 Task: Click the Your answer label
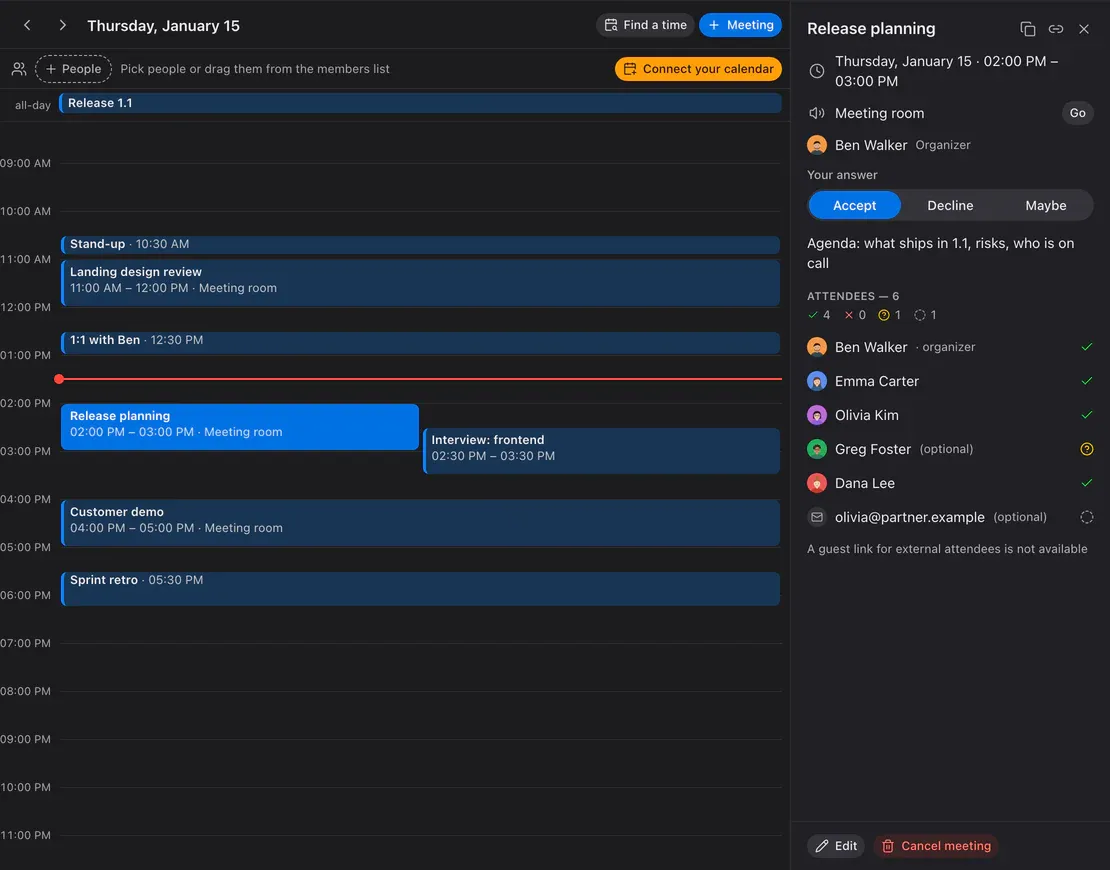(x=842, y=175)
